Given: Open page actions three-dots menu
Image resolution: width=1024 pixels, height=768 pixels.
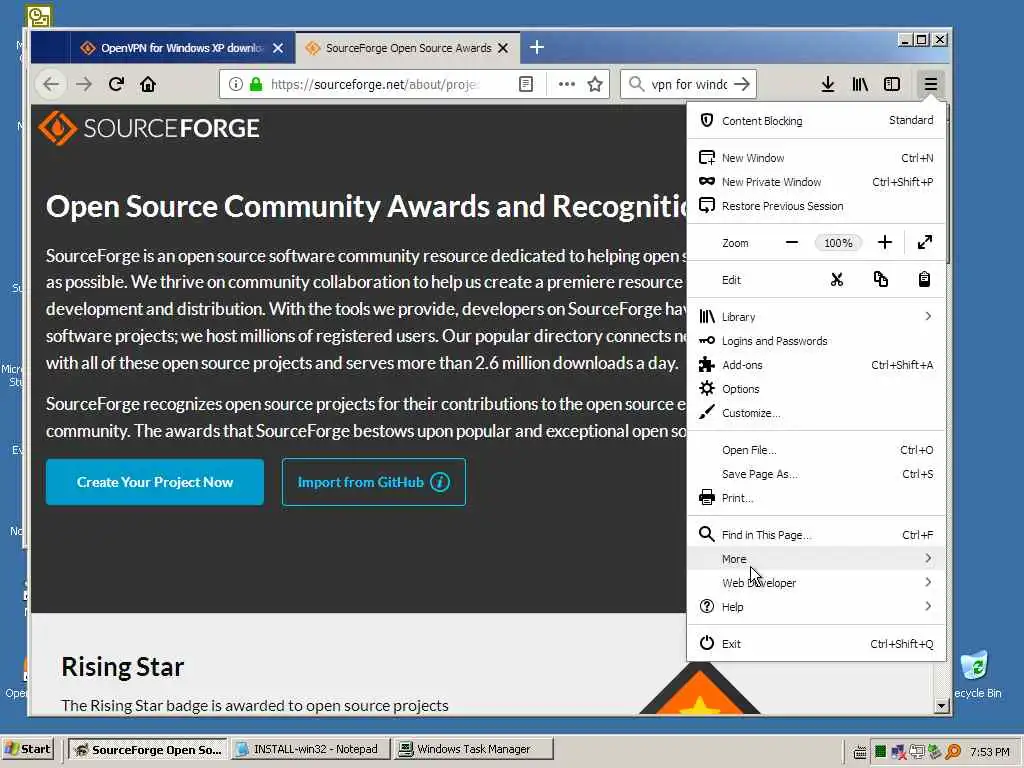Looking at the screenshot, I should pos(567,84).
